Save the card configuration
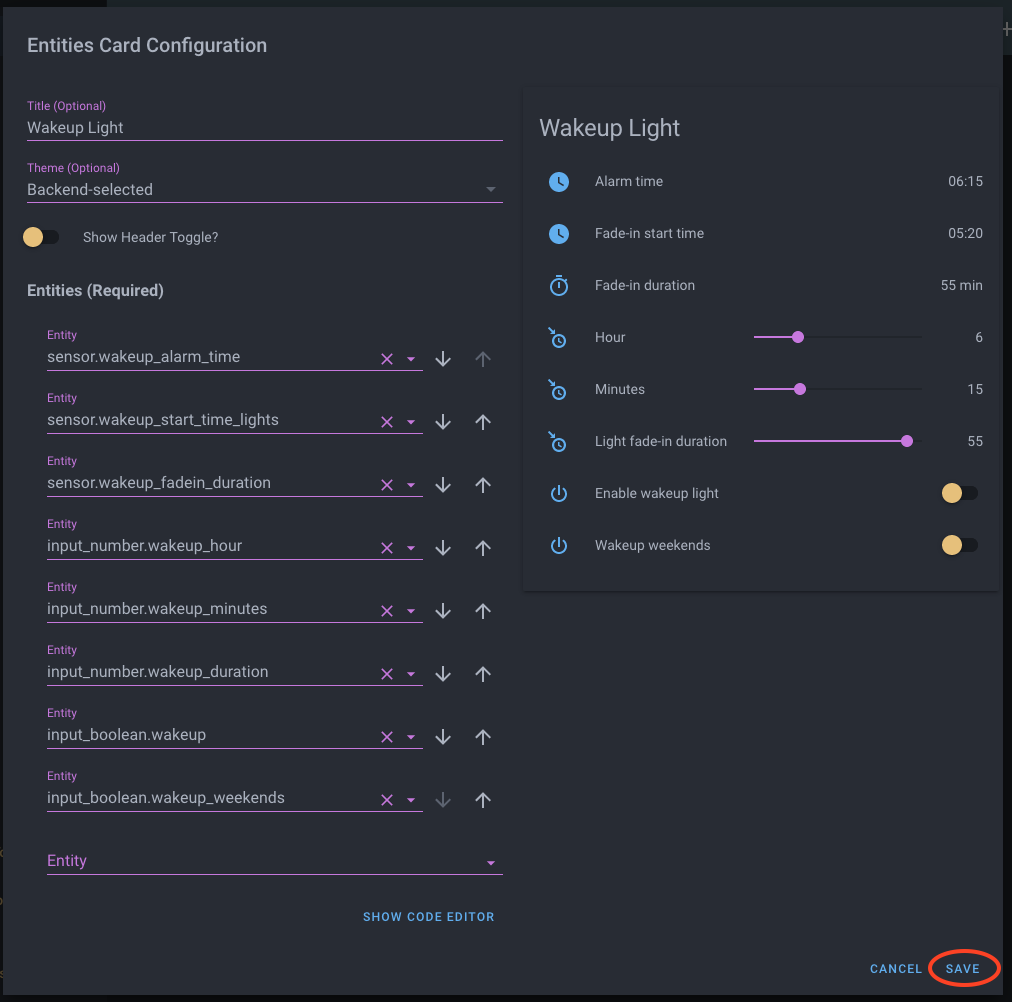Viewport: 1012px width, 1002px height. point(963,969)
